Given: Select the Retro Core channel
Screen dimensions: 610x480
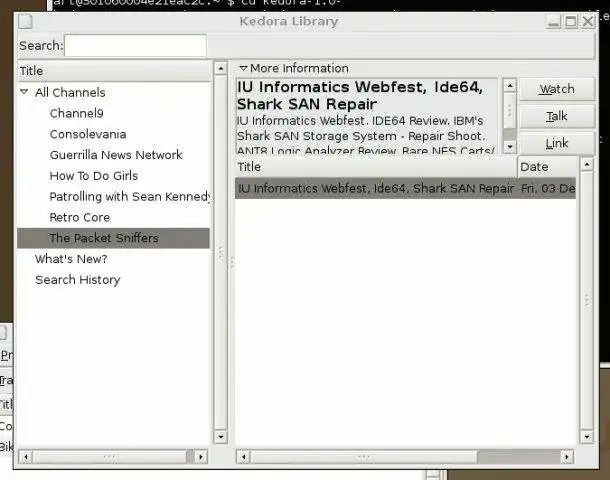Looking at the screenshot, I should pyautogui.click(x=80, y=217).
